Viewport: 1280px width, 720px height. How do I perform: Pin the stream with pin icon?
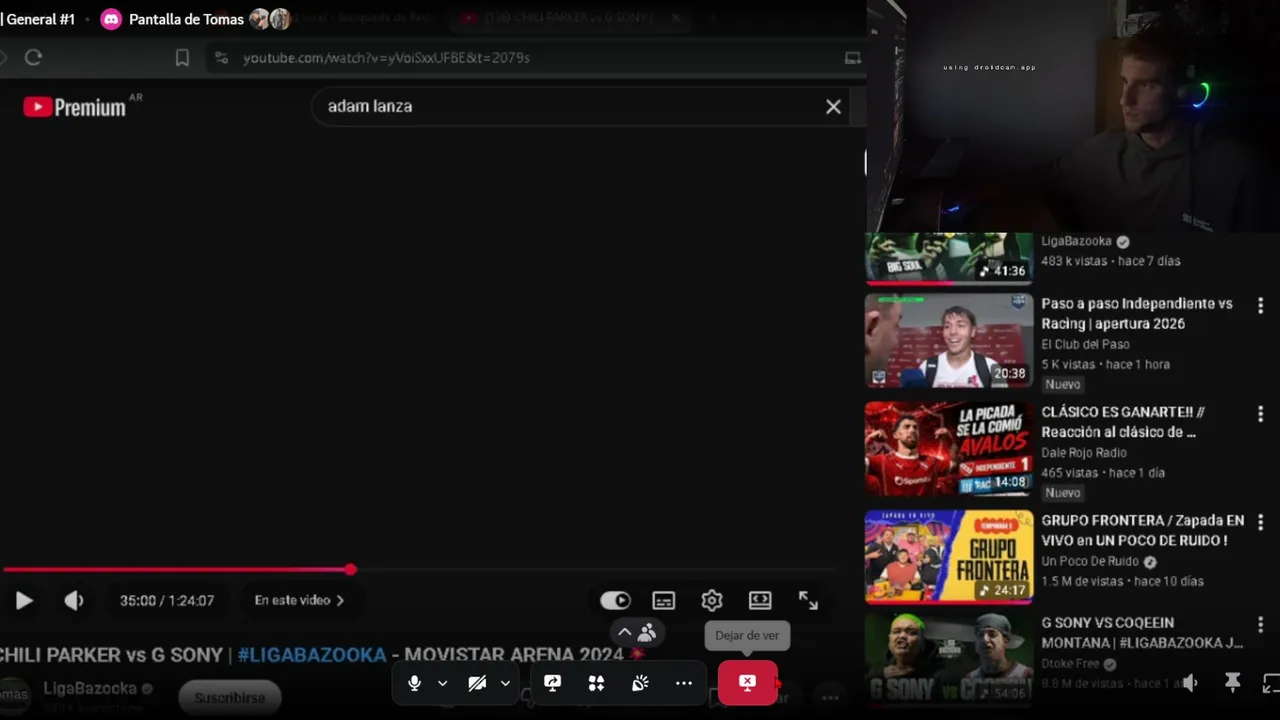(1232, 683)
